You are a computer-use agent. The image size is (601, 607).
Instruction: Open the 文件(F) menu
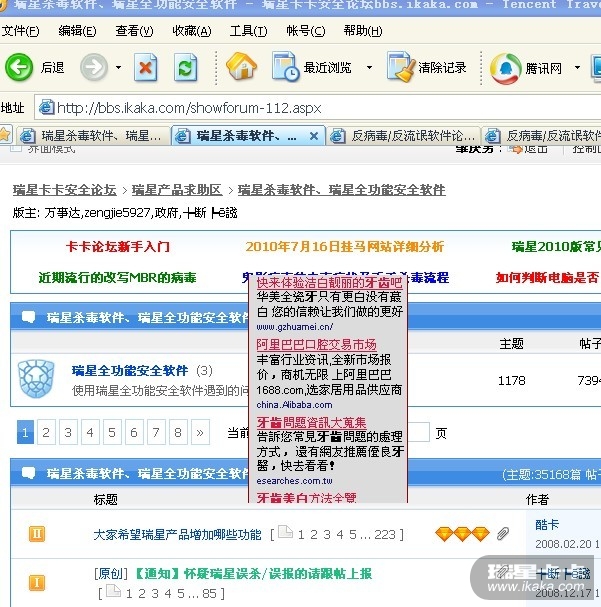click(21, 31)
